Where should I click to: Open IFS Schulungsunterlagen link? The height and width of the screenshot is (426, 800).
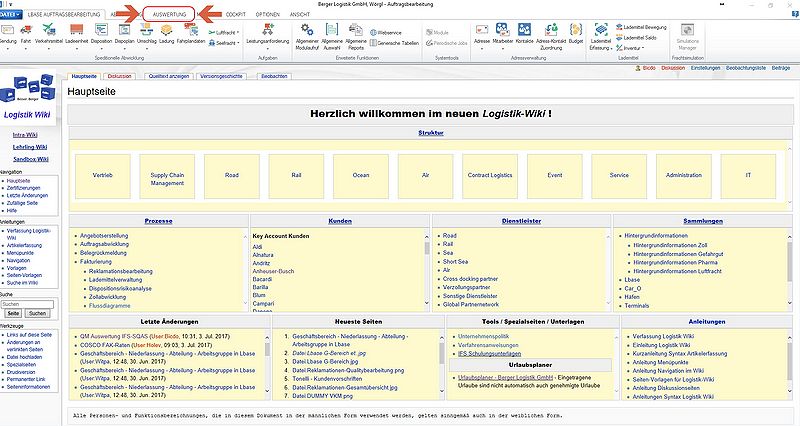pos(489,354)
